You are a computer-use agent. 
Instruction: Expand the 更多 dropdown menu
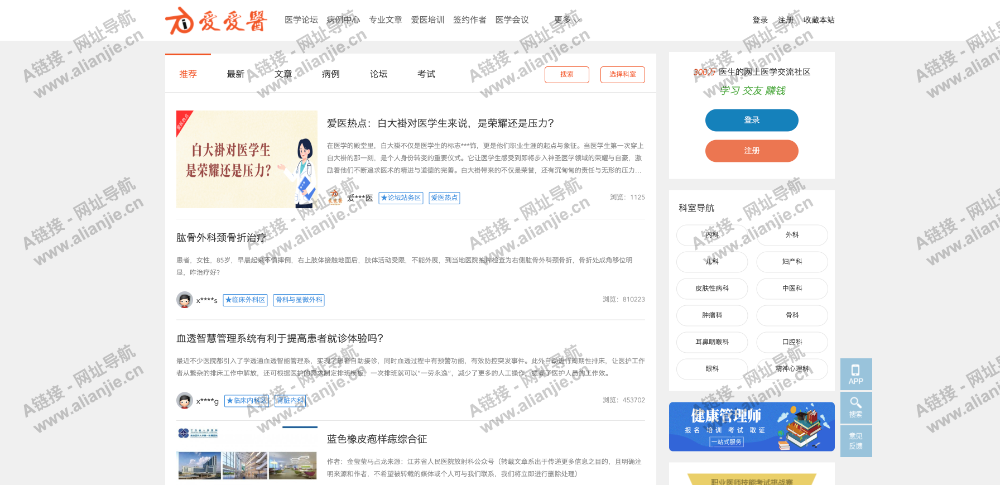coord(567,20)
